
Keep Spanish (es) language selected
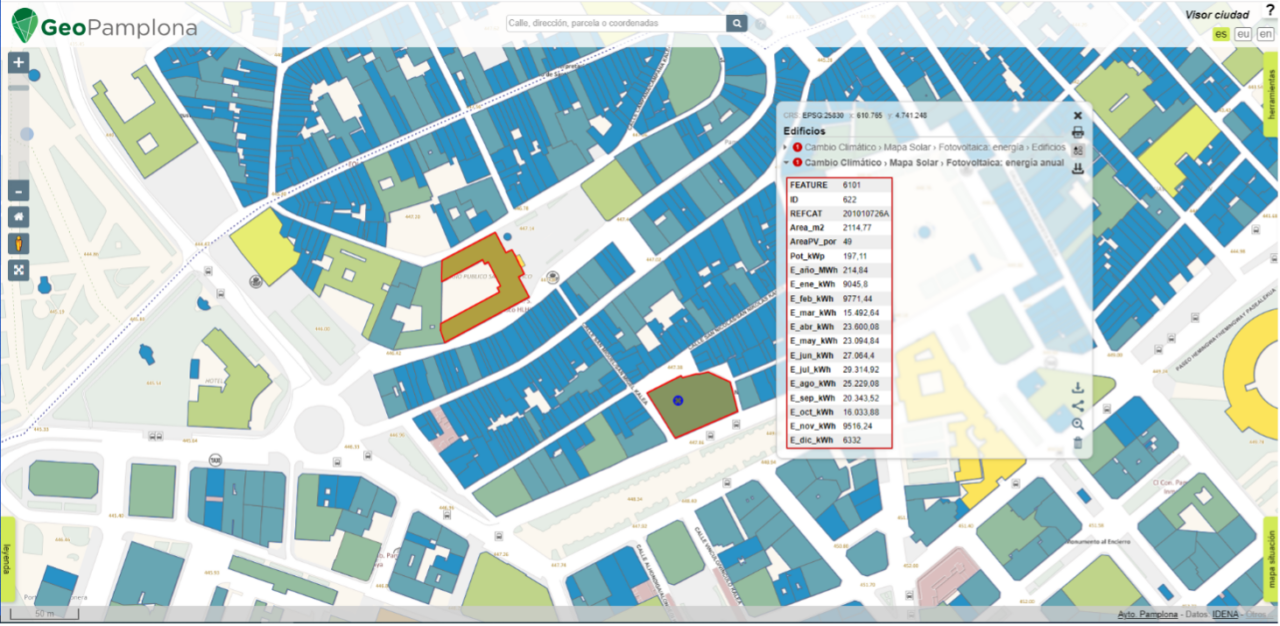pos(1220,34)
